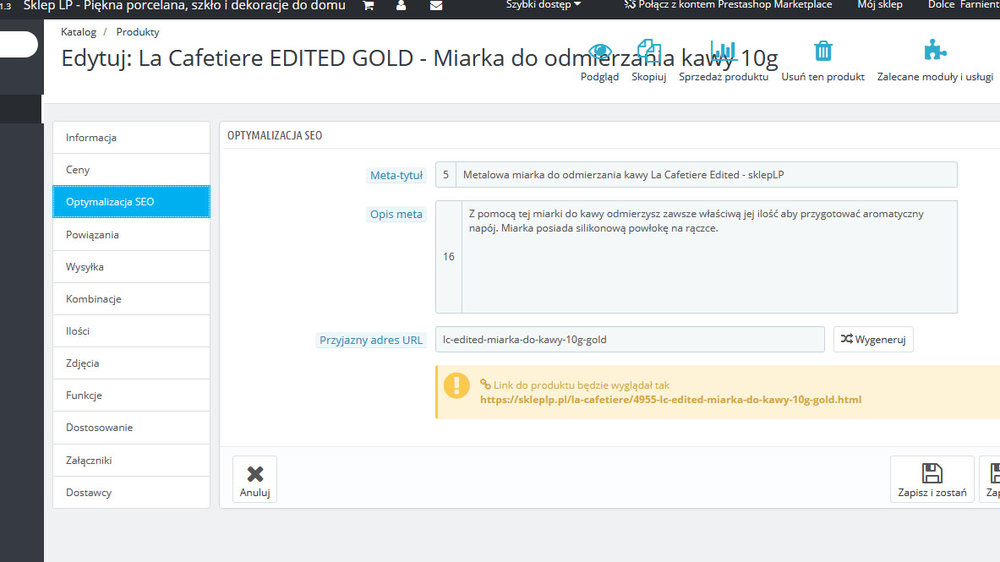The height and width of the screenshot is (562, 1000).
Task: Focus the Przyjazny adres URL field
Action: click(629, 339)
